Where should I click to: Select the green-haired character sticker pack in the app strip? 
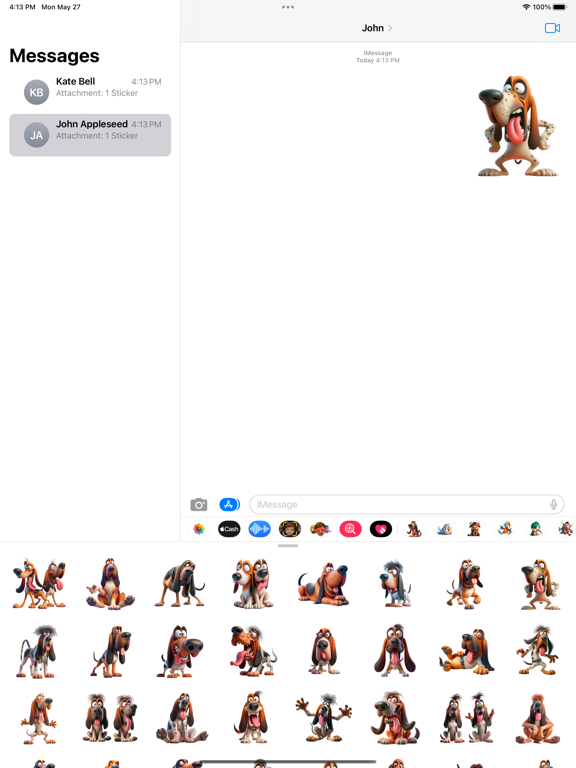535,529
